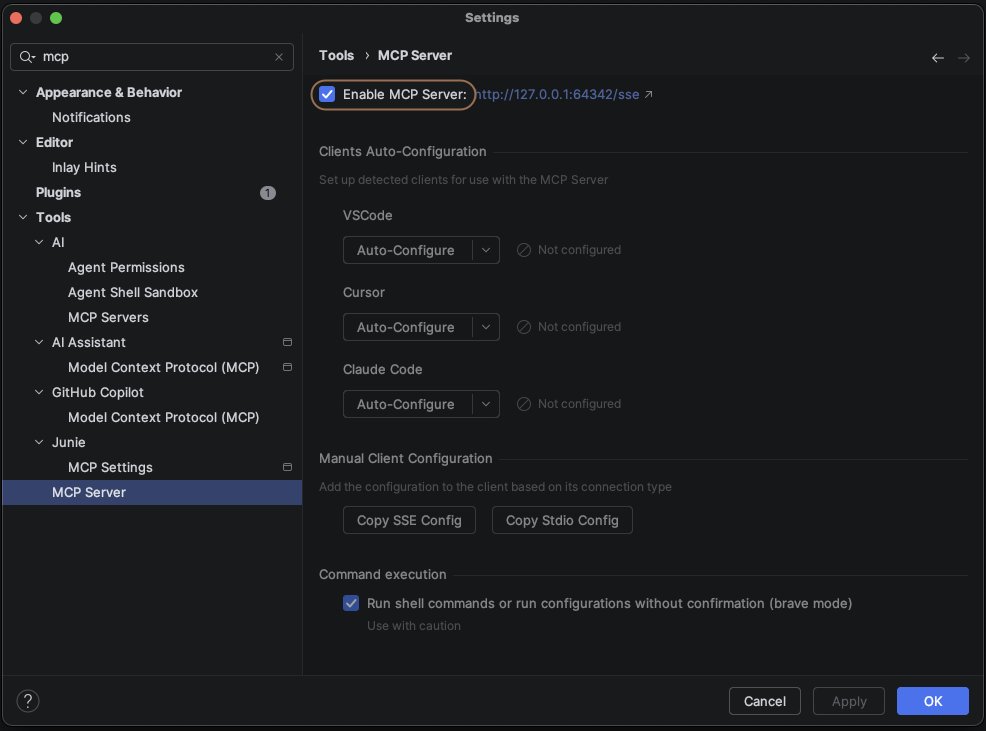986x731 pixels.
Task: Select Inlay Hints settings page
Action: [84, 167]
